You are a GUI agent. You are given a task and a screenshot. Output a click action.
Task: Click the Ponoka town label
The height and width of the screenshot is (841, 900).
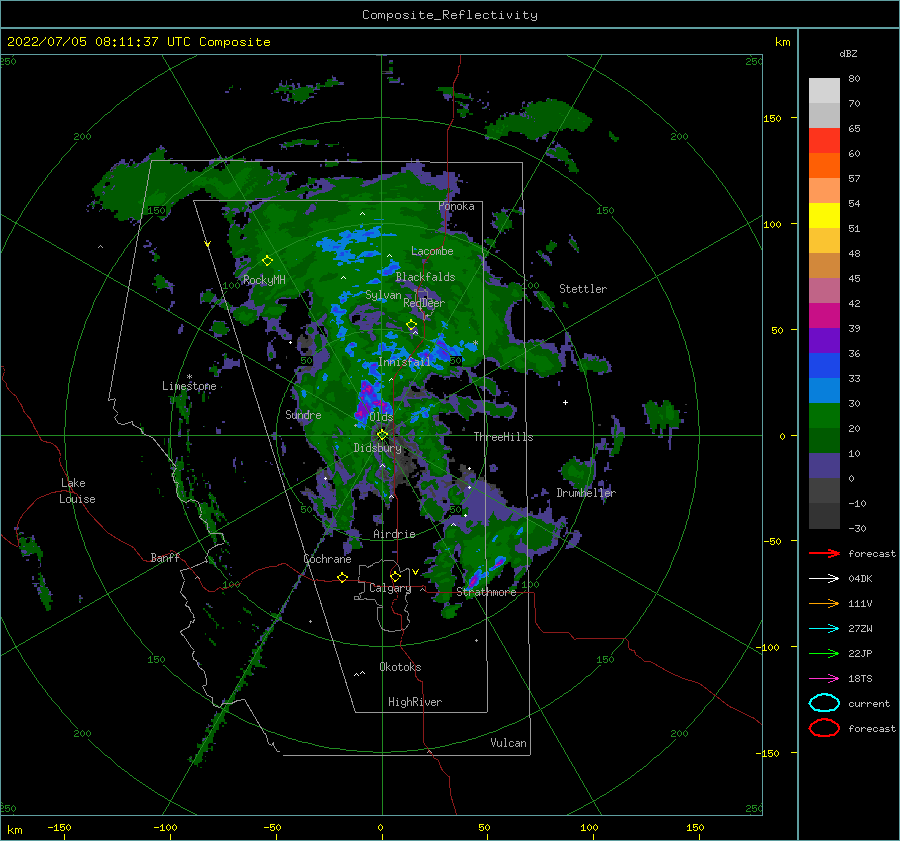coord(456,206)
